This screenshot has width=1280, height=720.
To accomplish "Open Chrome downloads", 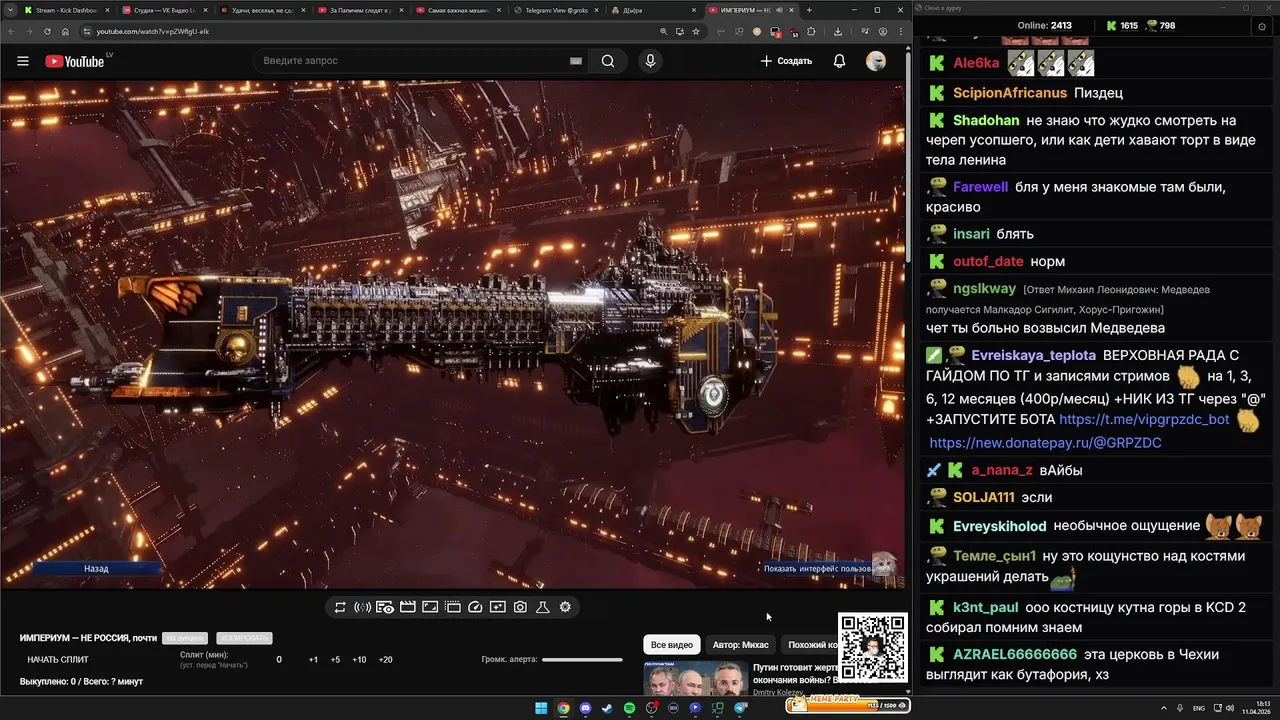I will point(838,31).
